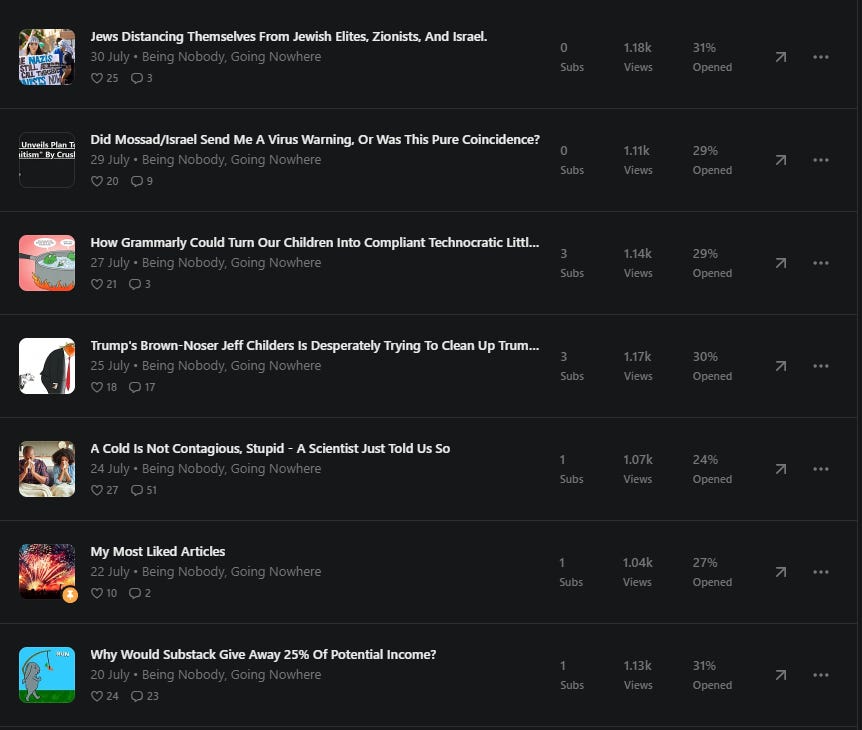Click heart icon on Cold Not Contagious post

pos(97,490)
